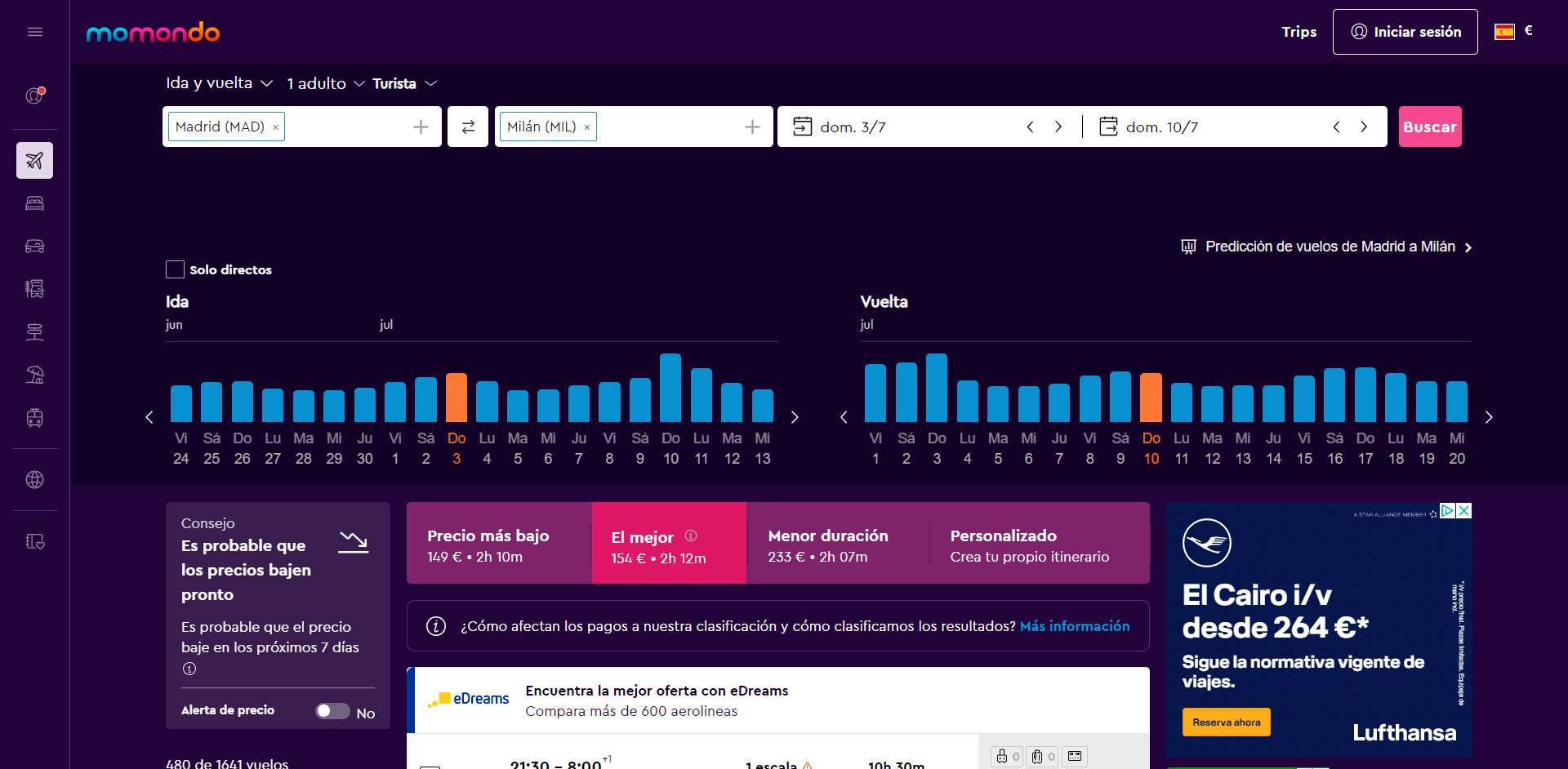Show earlier dates in Ida chart
This screenshot has width=1568, height=769.
[149, 417]
